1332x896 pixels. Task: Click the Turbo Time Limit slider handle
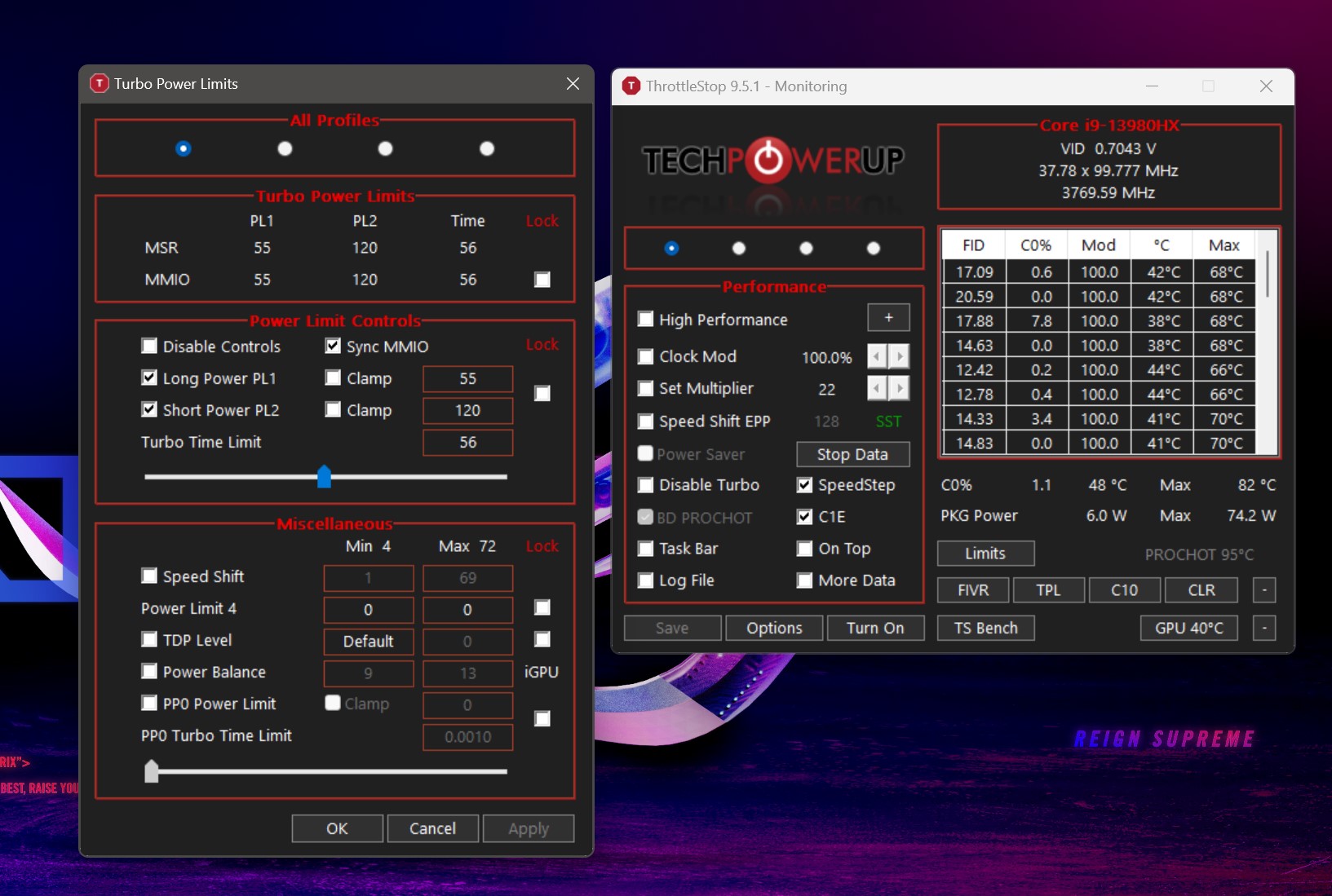click(x=324, y=476)
